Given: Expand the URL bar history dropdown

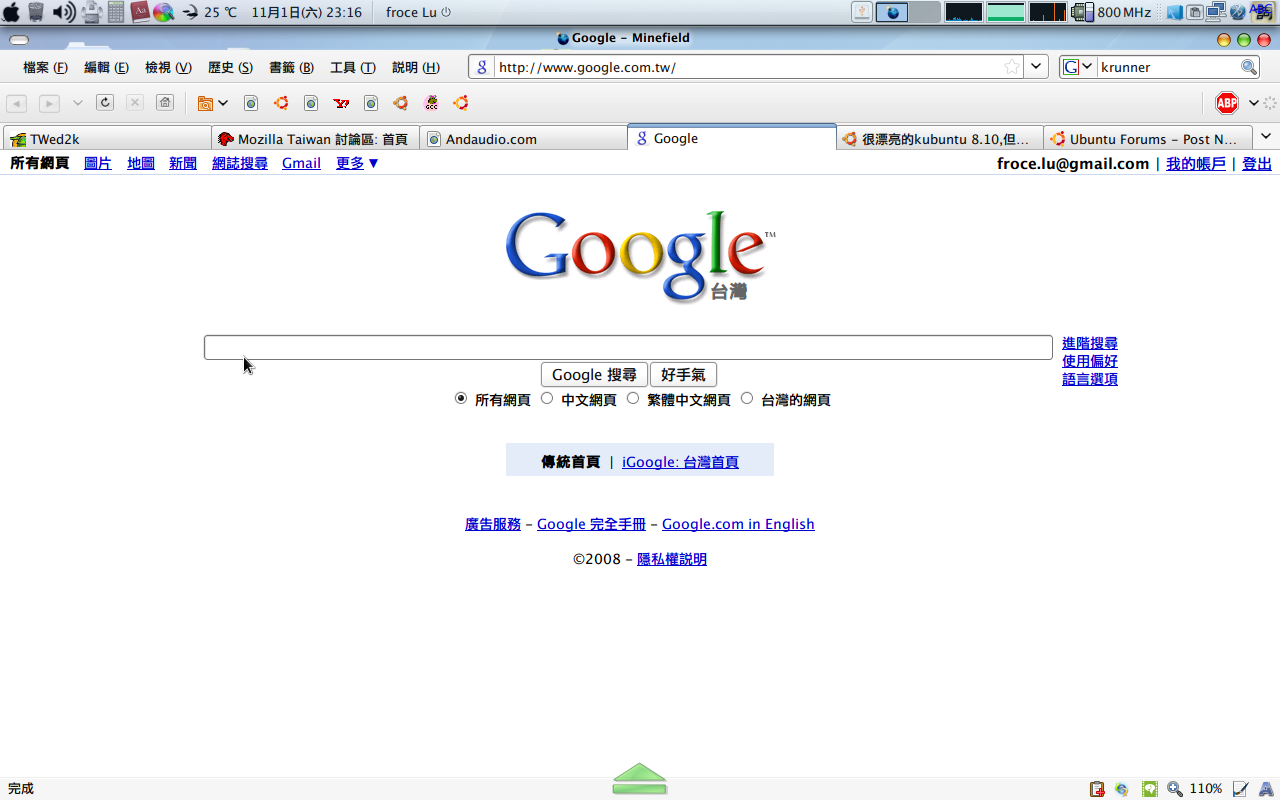Looking at the screenshot, I should [x=1037, y=67].
